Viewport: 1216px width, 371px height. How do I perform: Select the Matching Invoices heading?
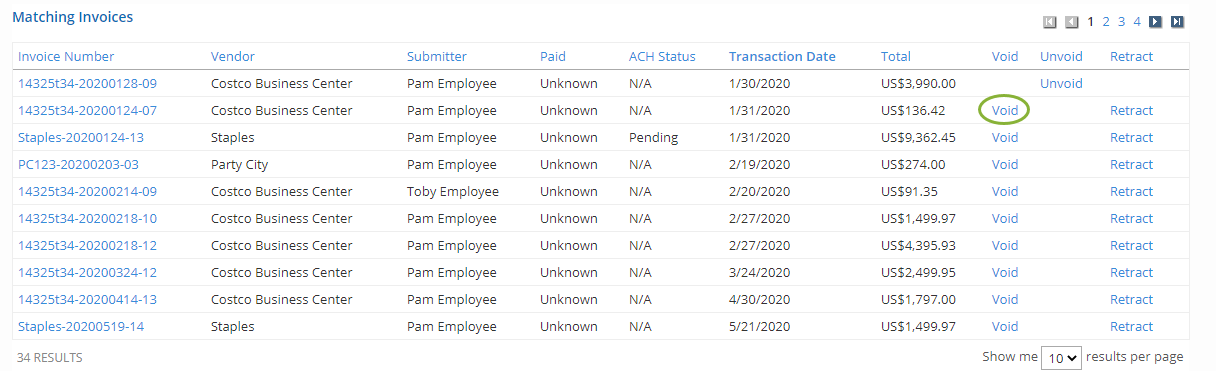[x=72, y=17]
